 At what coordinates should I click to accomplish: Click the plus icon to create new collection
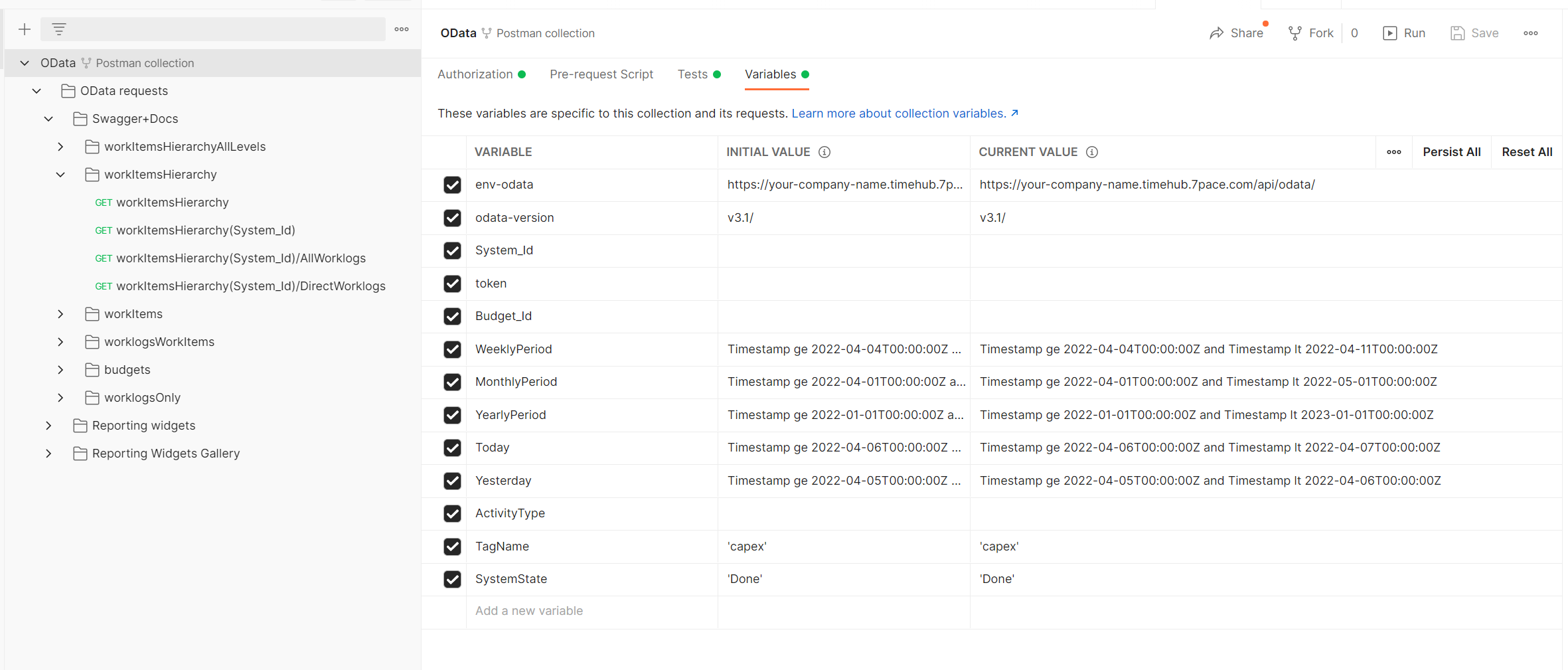(x=25, y=29)
